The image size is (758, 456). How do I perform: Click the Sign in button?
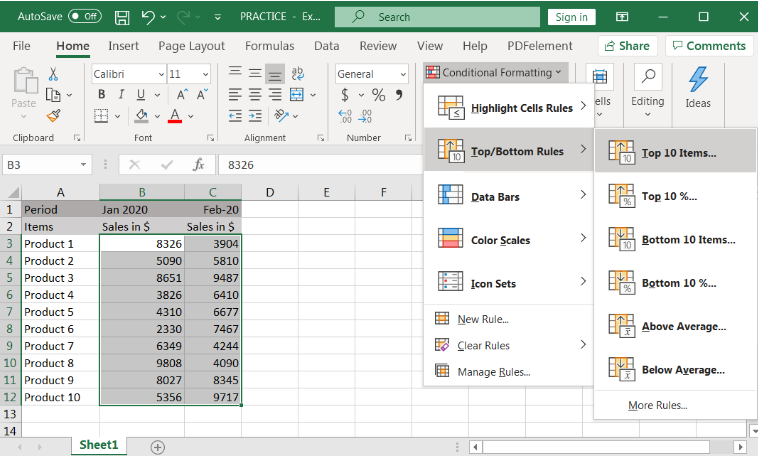(571, 17)
